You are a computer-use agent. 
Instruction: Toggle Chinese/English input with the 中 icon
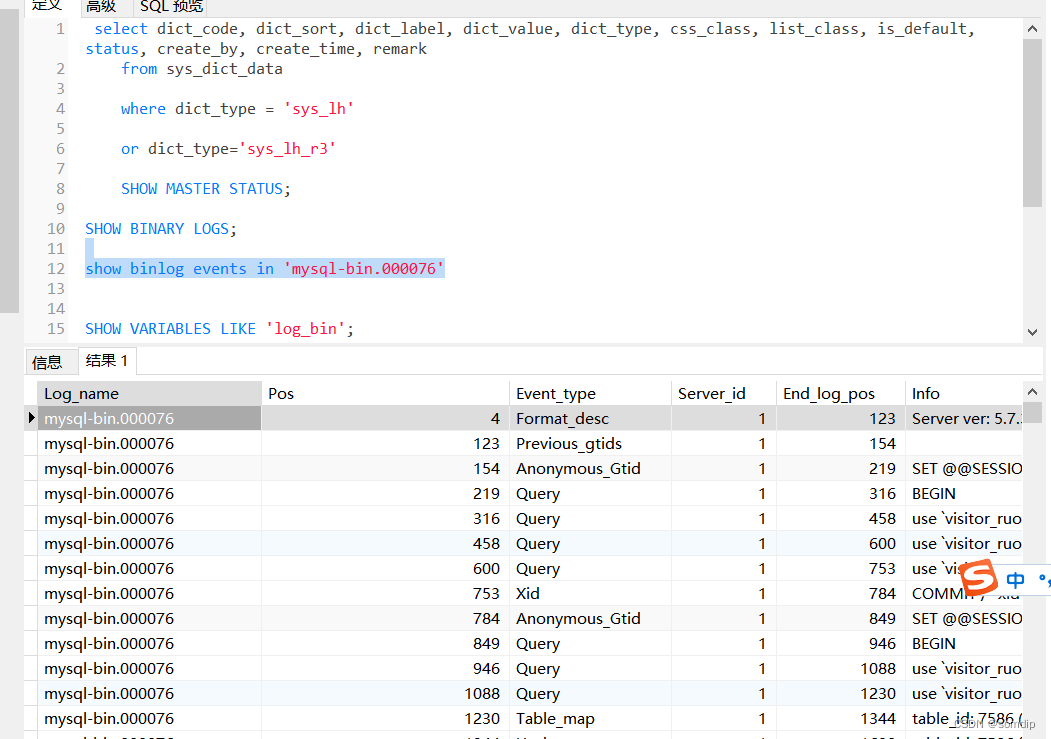[x=1015, y=580]
